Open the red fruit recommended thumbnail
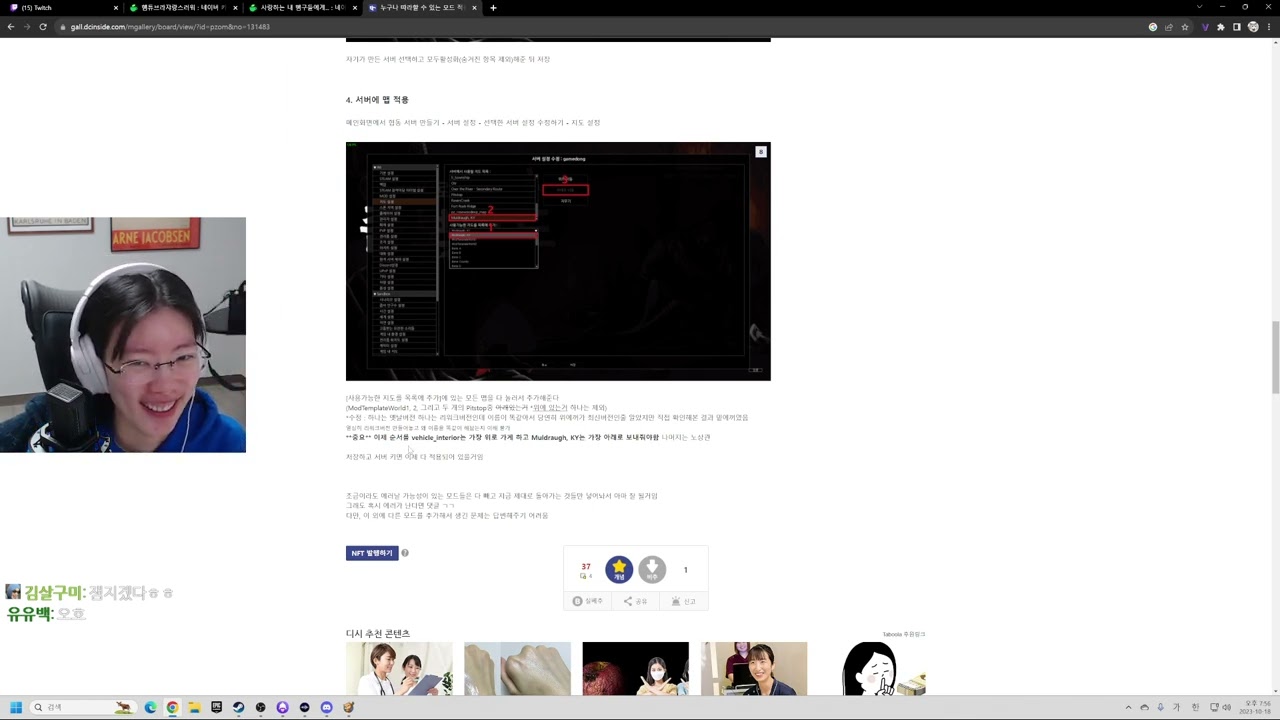The width and height of the screenshot is (1280, 720). point(635,668)
